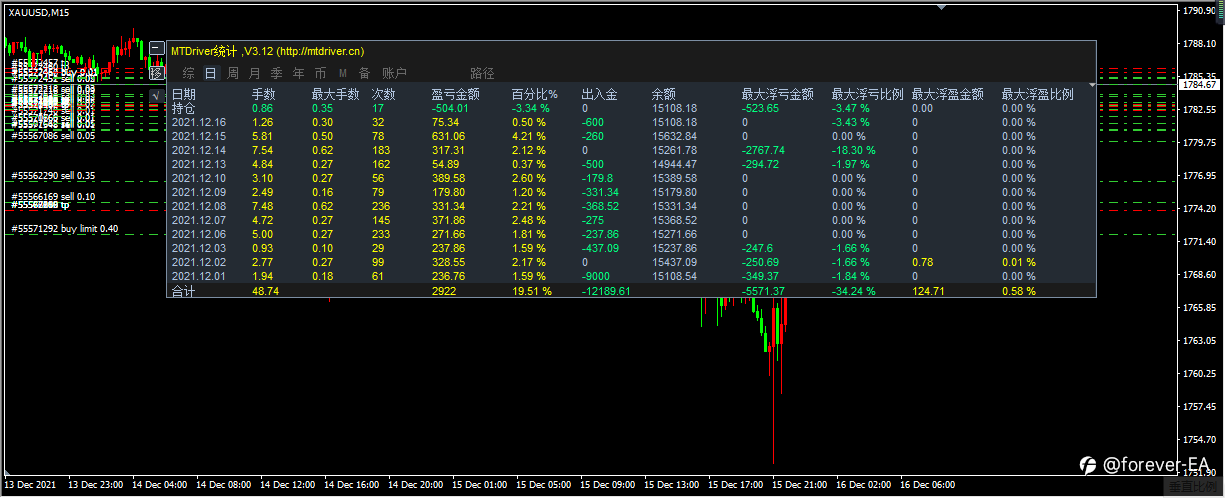Click order label #55566169 sell 0.10 on chart

(x=53, y=197)
